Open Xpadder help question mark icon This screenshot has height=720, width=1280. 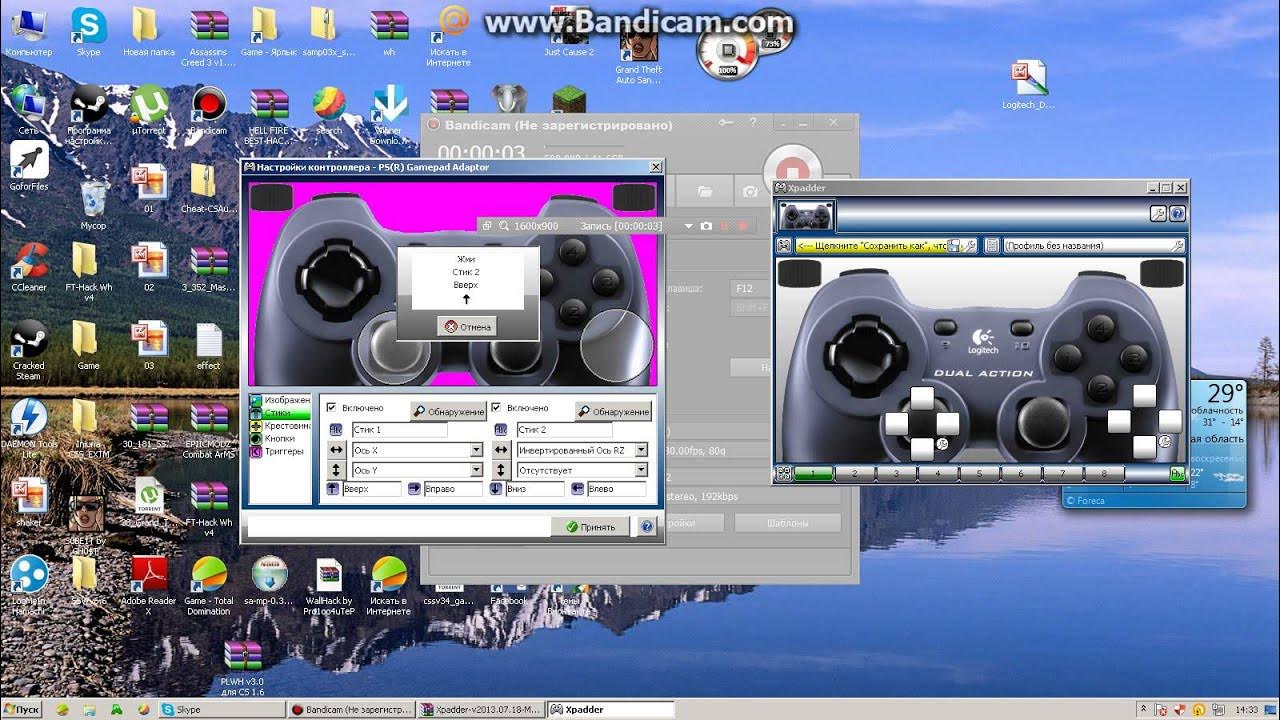pos(1177,213)
